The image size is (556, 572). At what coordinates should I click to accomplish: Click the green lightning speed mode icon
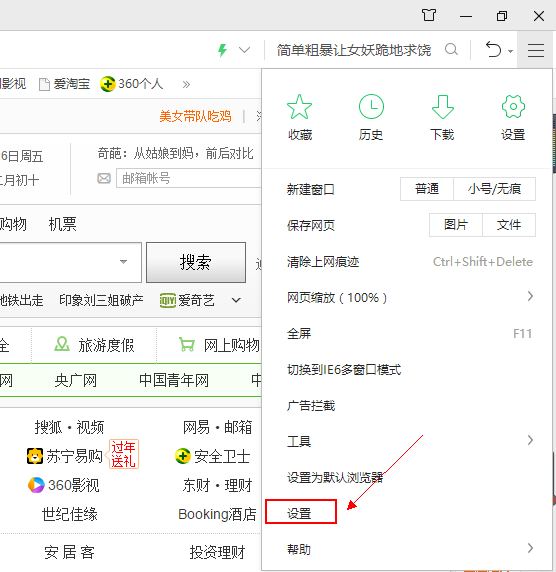pos(222,50)
